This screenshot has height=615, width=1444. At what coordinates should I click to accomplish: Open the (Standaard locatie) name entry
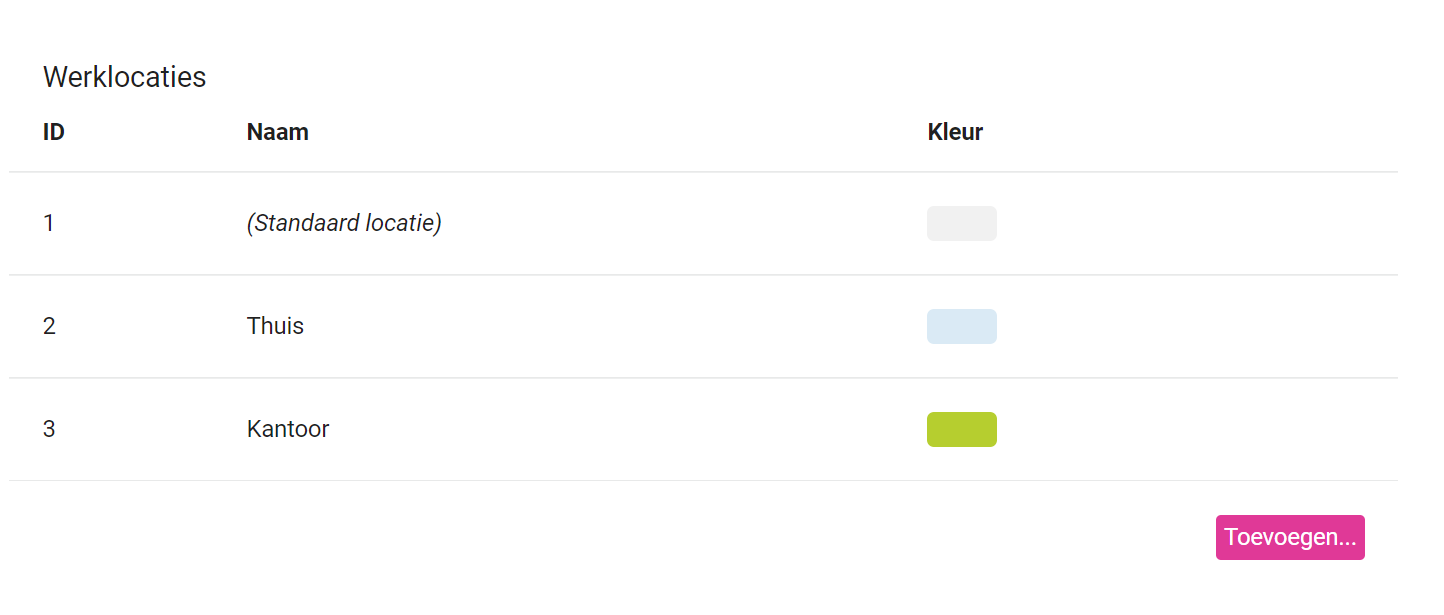click(344, 223)
